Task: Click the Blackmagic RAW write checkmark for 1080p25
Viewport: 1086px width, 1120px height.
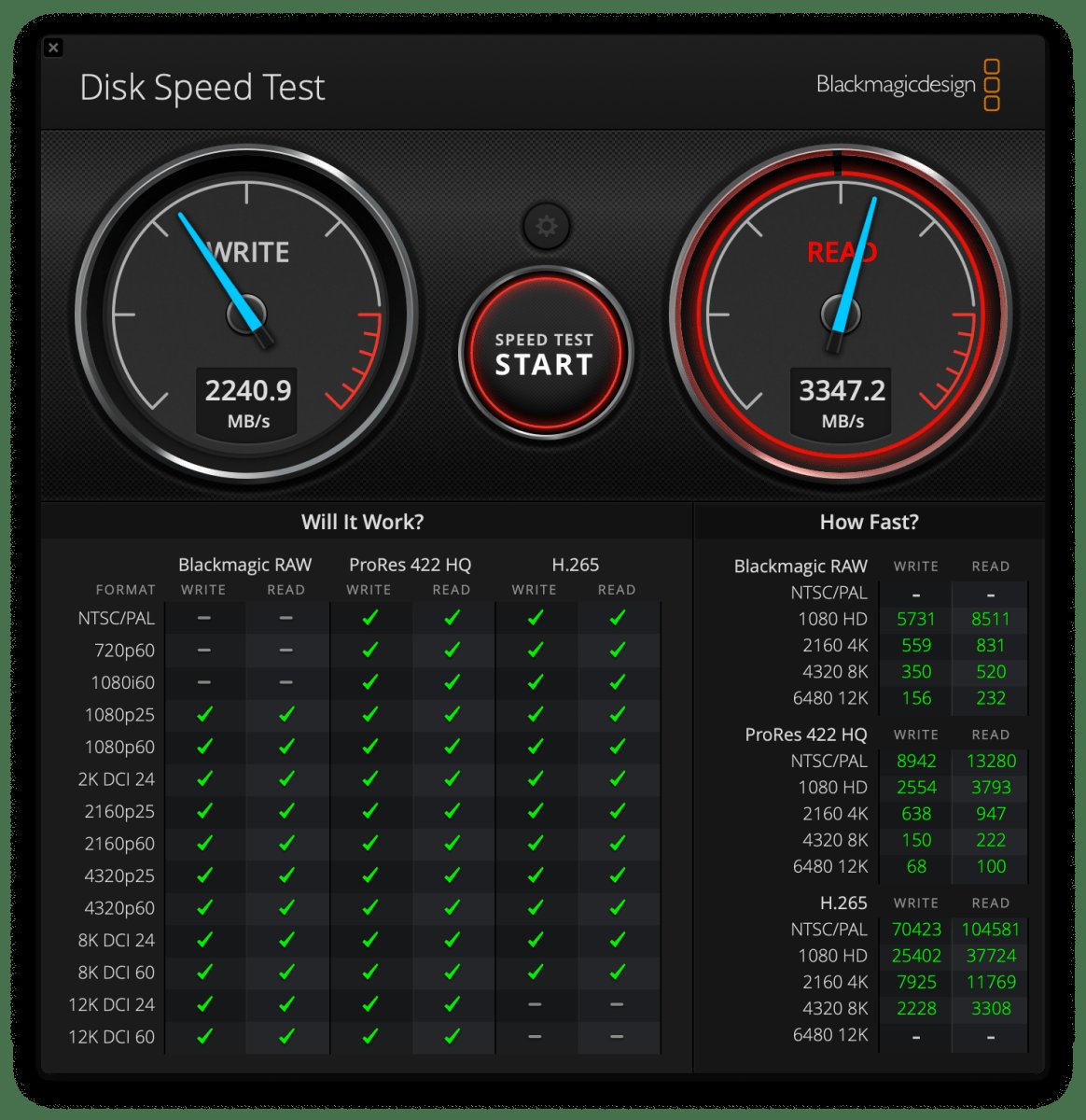Action: tap(204, 715)
